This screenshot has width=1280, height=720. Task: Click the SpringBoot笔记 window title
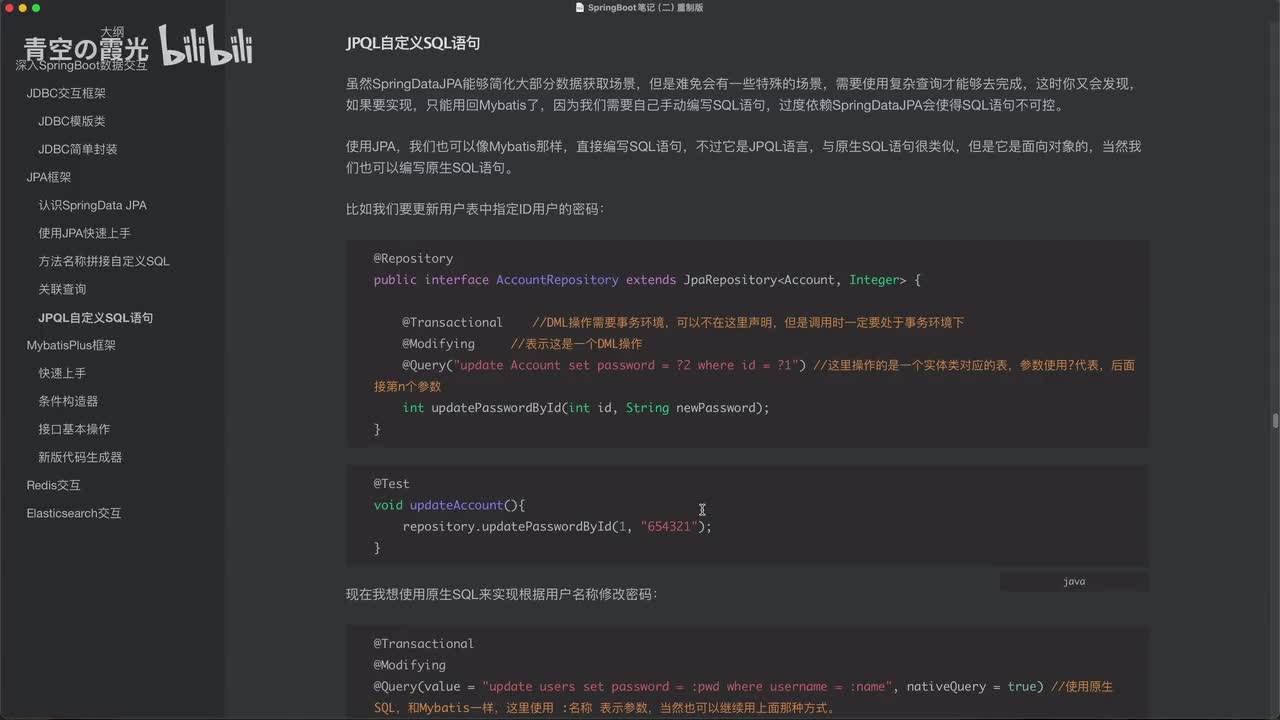point(646,7)
